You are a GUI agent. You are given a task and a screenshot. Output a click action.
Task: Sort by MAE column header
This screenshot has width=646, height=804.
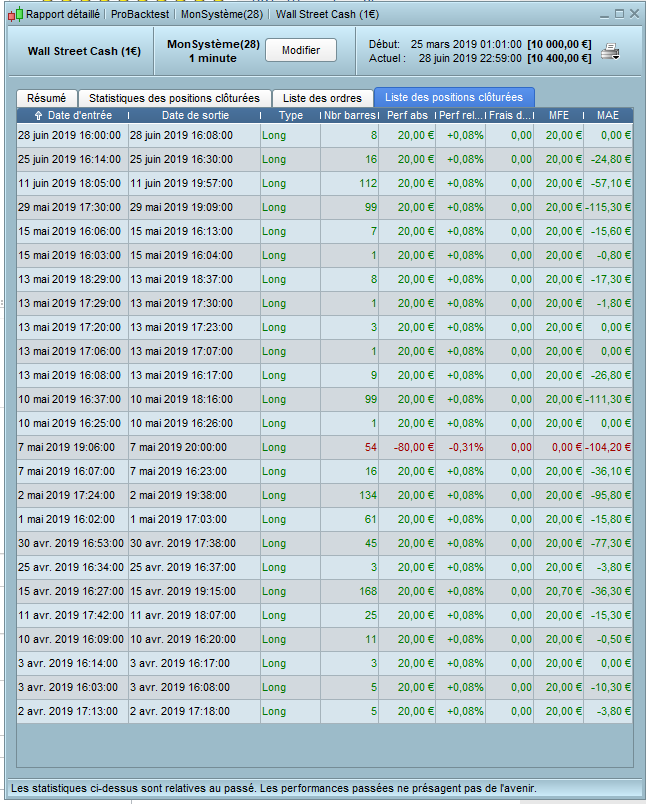coord(608,116)
